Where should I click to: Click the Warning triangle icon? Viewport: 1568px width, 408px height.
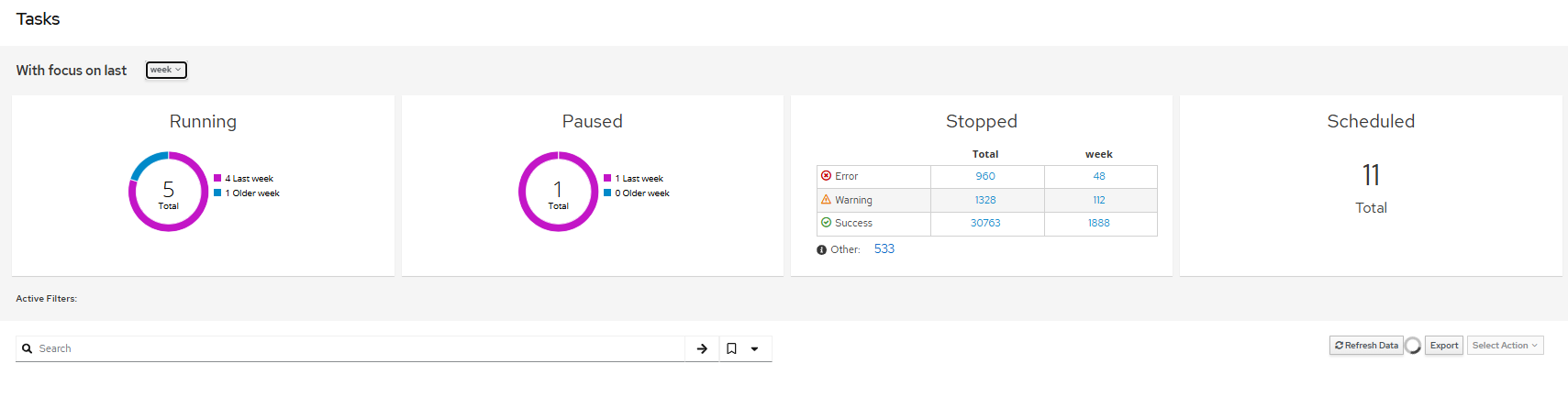coord(826,199)
